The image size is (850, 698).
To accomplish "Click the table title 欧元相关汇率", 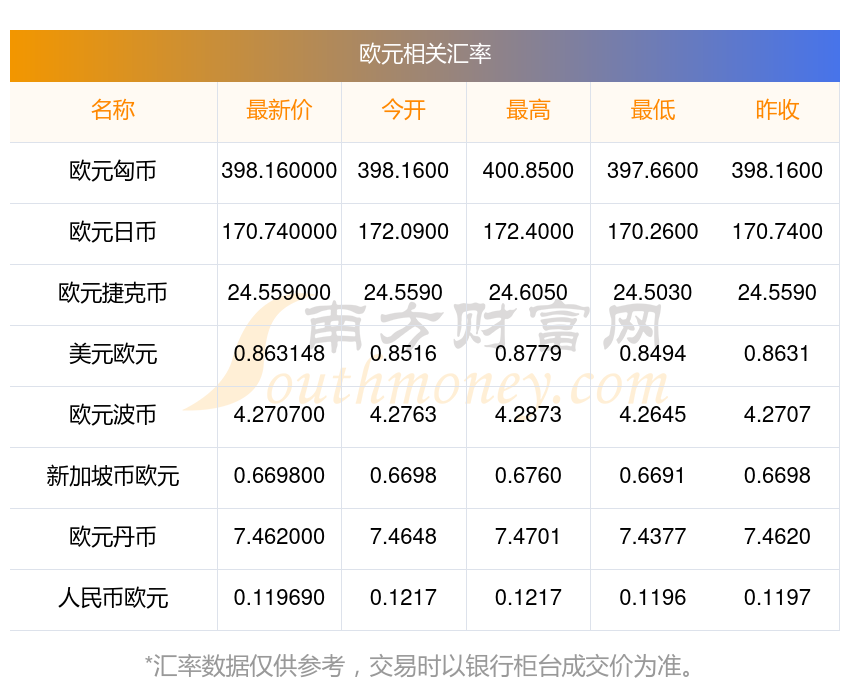I will 425,54.
